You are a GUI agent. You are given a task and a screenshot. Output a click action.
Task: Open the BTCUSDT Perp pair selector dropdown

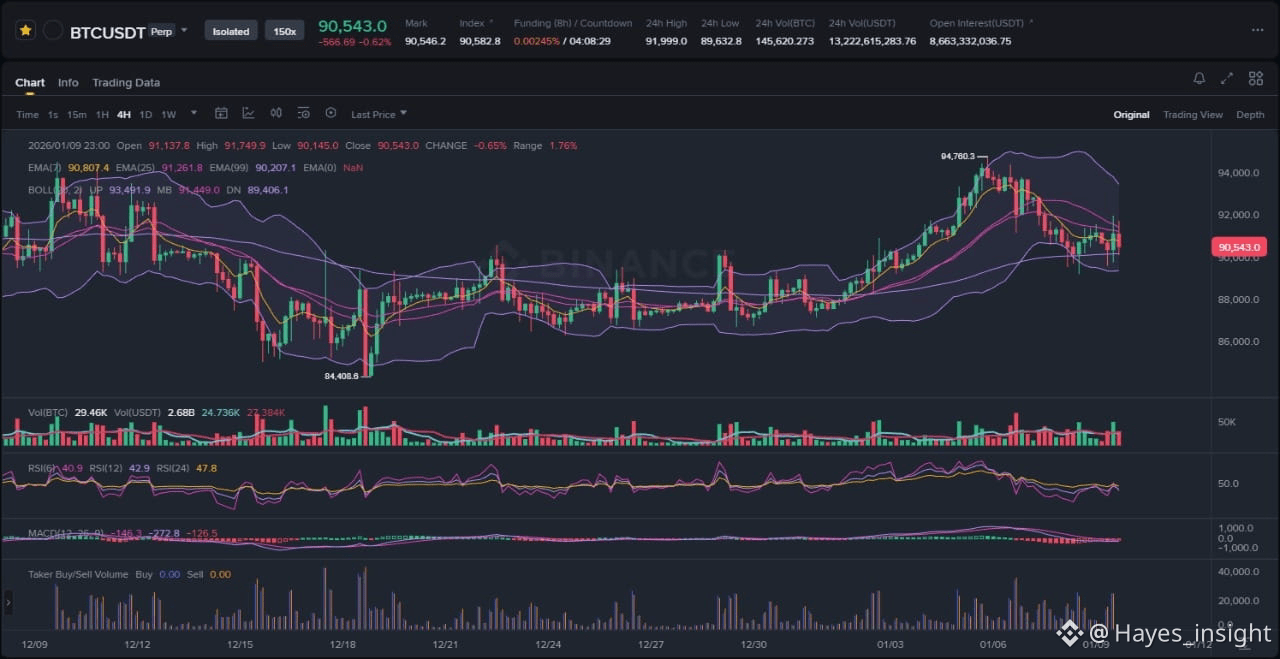(185, 31)
